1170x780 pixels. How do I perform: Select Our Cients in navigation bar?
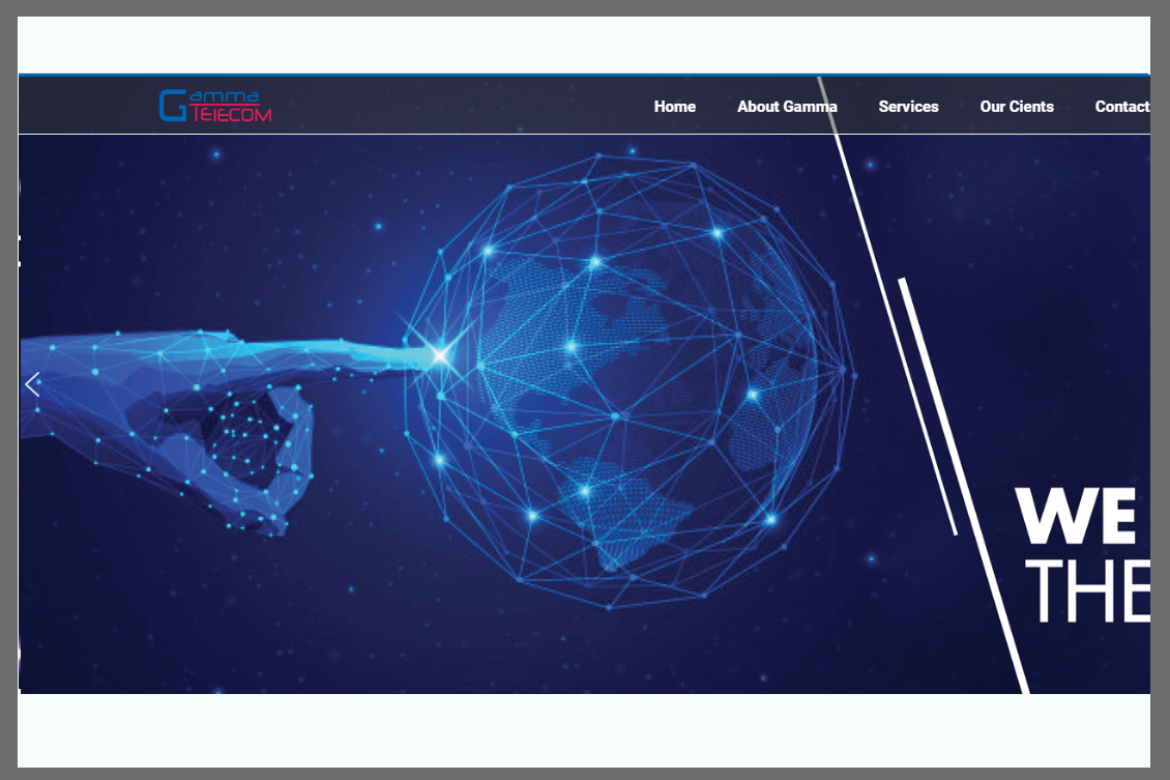(1016, 106)
